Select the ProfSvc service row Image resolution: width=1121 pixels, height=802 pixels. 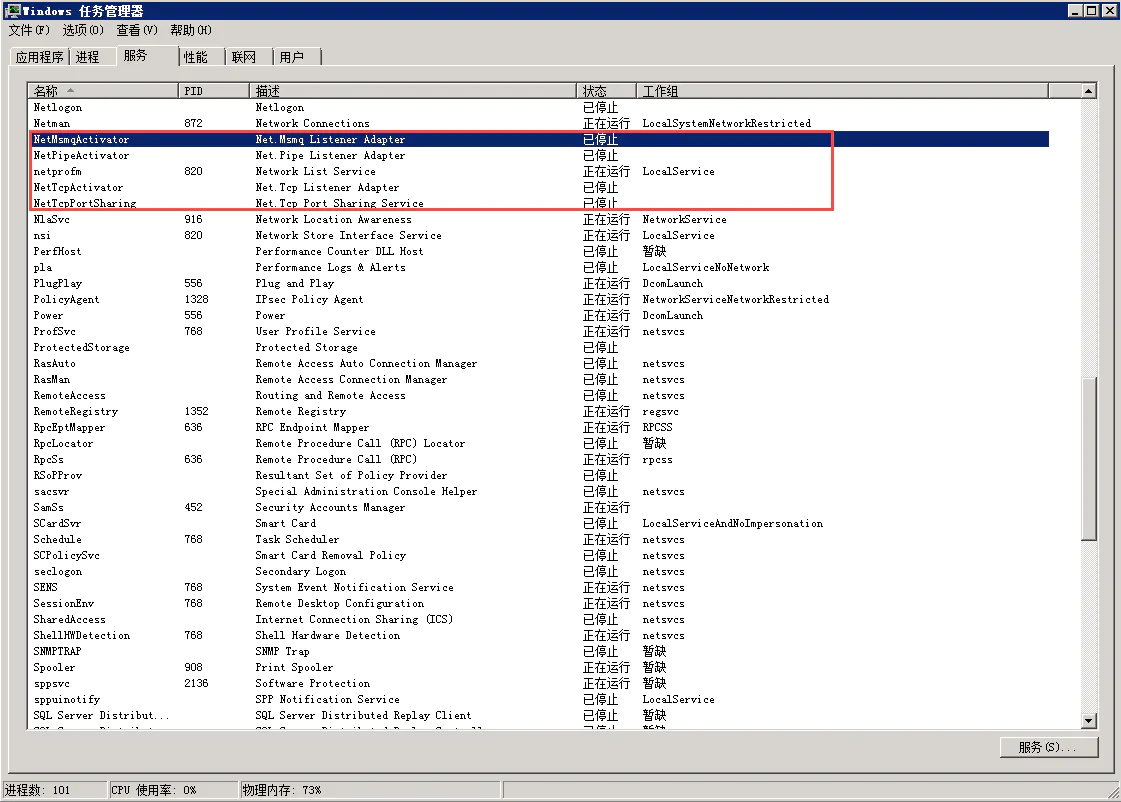click(538, 332)
